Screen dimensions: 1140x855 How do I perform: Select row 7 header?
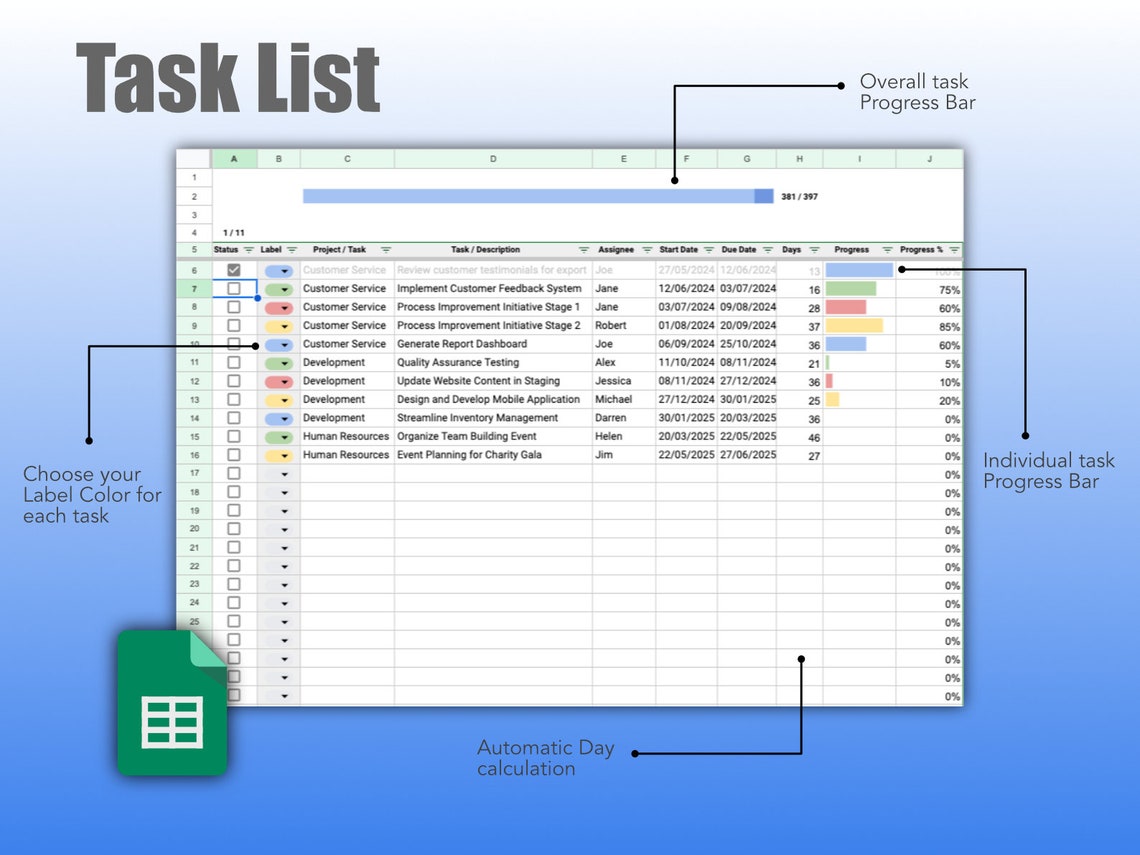pyautogui.click(x=194, y=289)
